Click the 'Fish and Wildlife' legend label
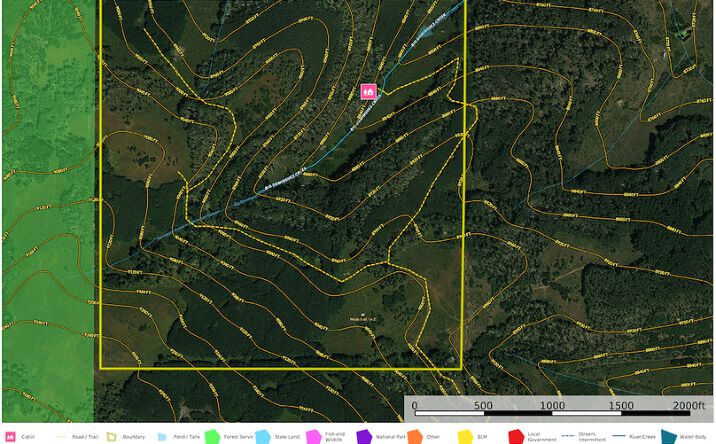716x444 pixels. pos(335,437)
